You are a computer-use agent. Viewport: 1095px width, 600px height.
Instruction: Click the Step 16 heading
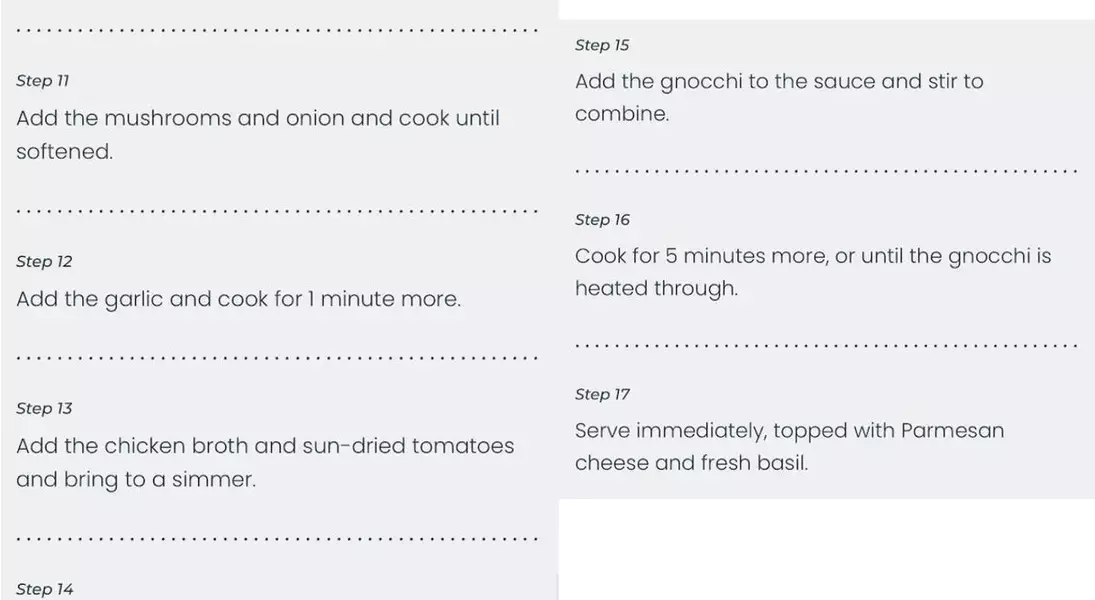click(x=602, y=220)
